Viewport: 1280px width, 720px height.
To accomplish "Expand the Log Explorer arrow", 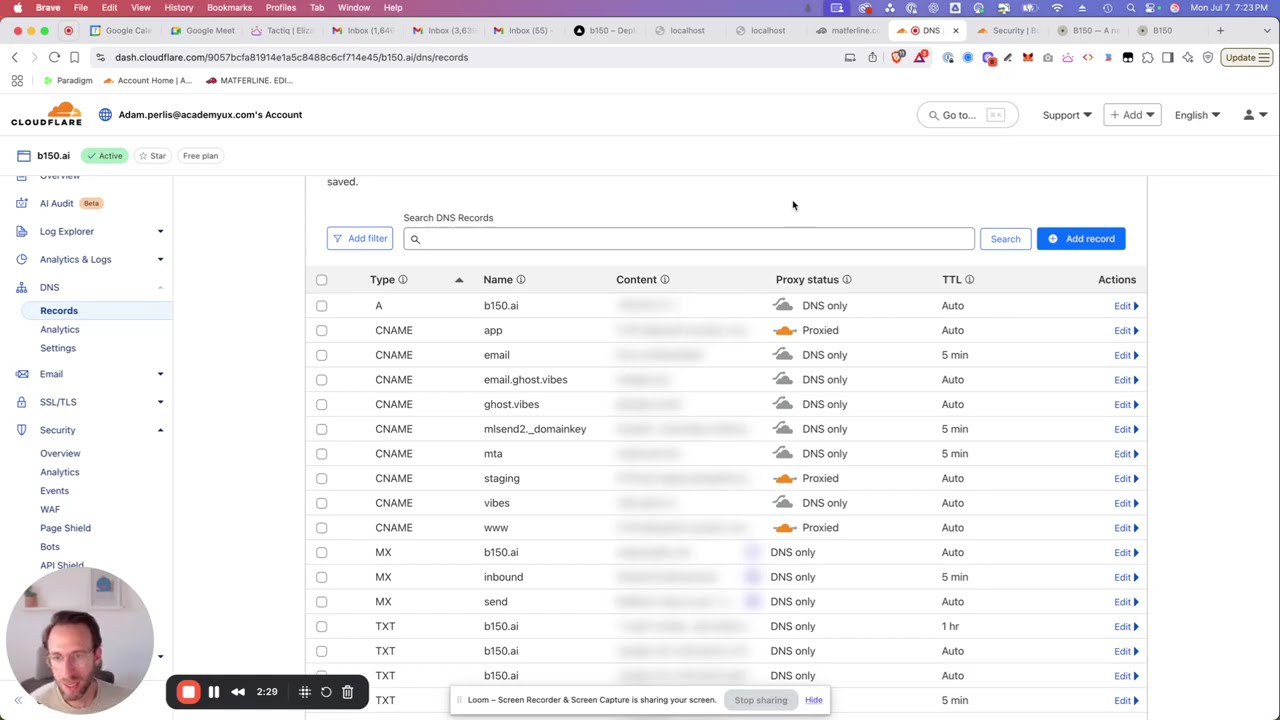I will coord(160,231).
